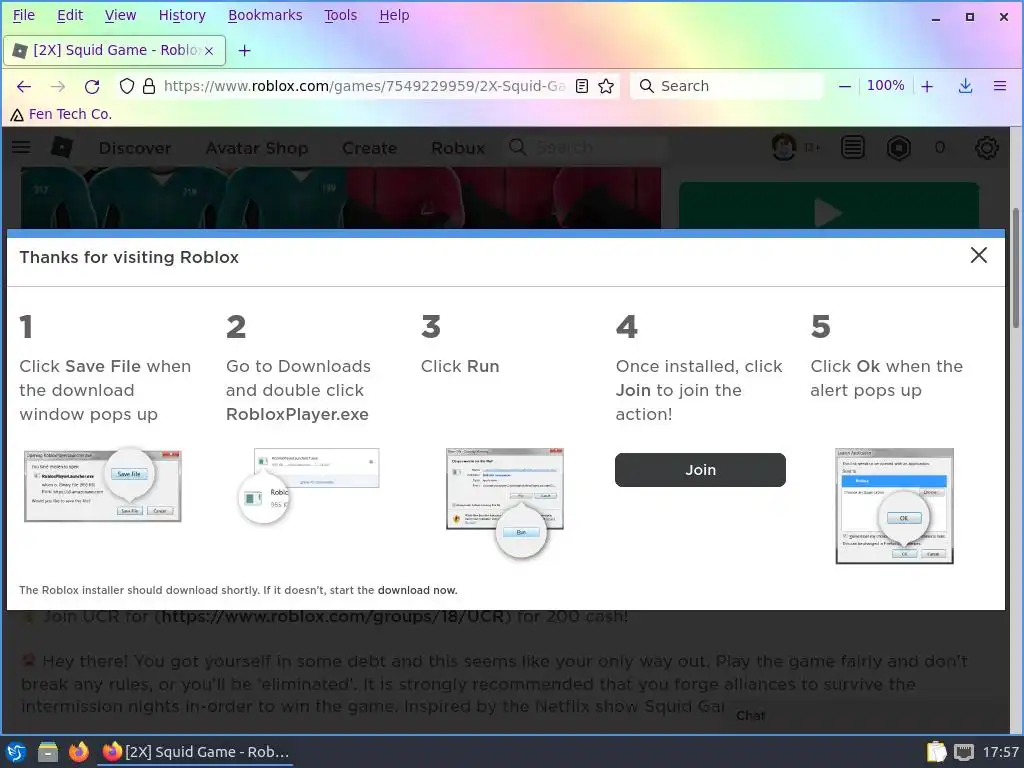Open the taskbar file manager icon
1024x768 pixels.
(48, 752)
